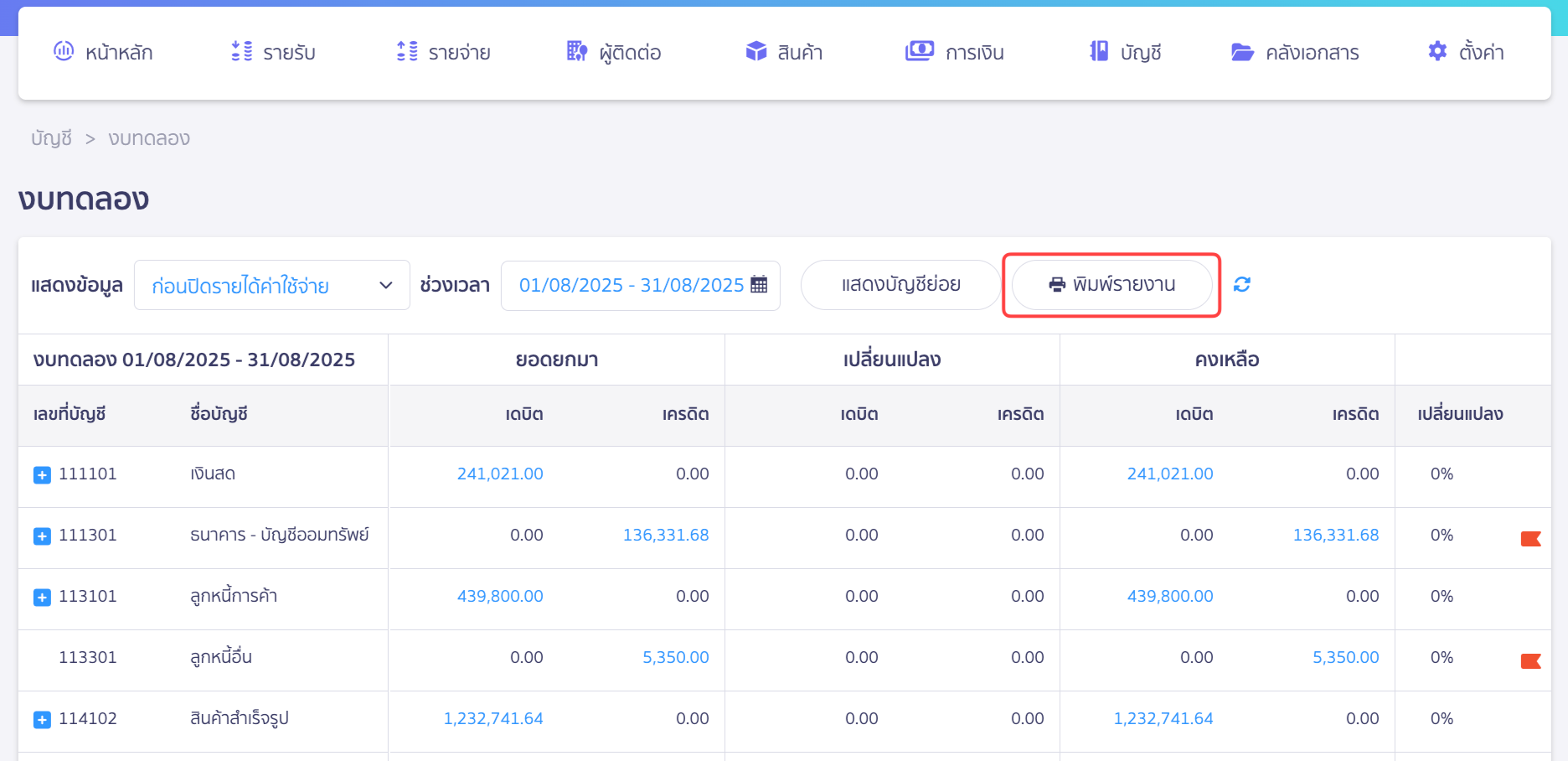
Task: Open the คลังเอกสาร menu
Action: click(1296, 52)
